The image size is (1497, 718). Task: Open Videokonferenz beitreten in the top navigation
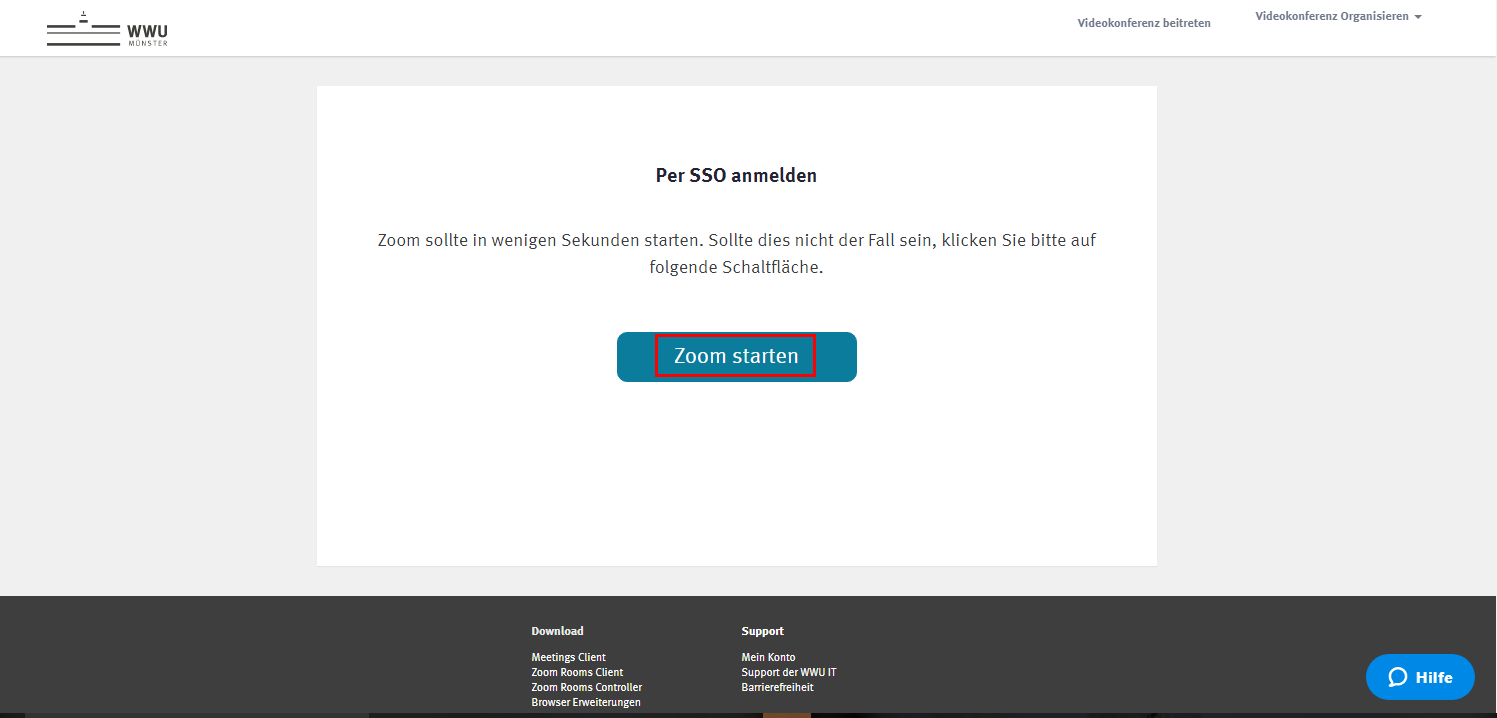click(1143, 23)
